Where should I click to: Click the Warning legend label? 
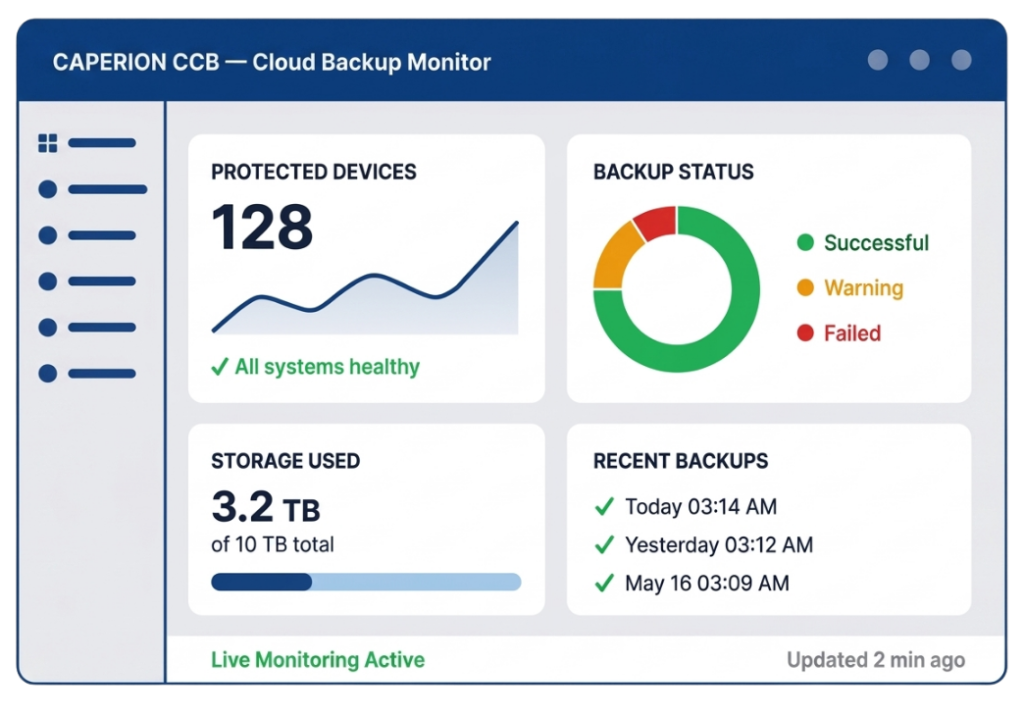tap(863, 287)
